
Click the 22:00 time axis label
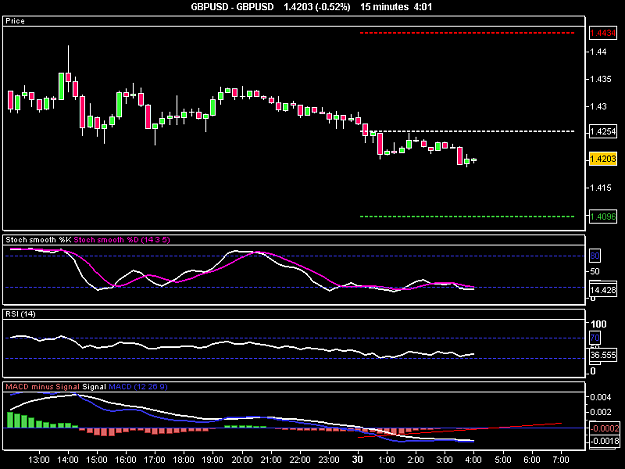300,460
